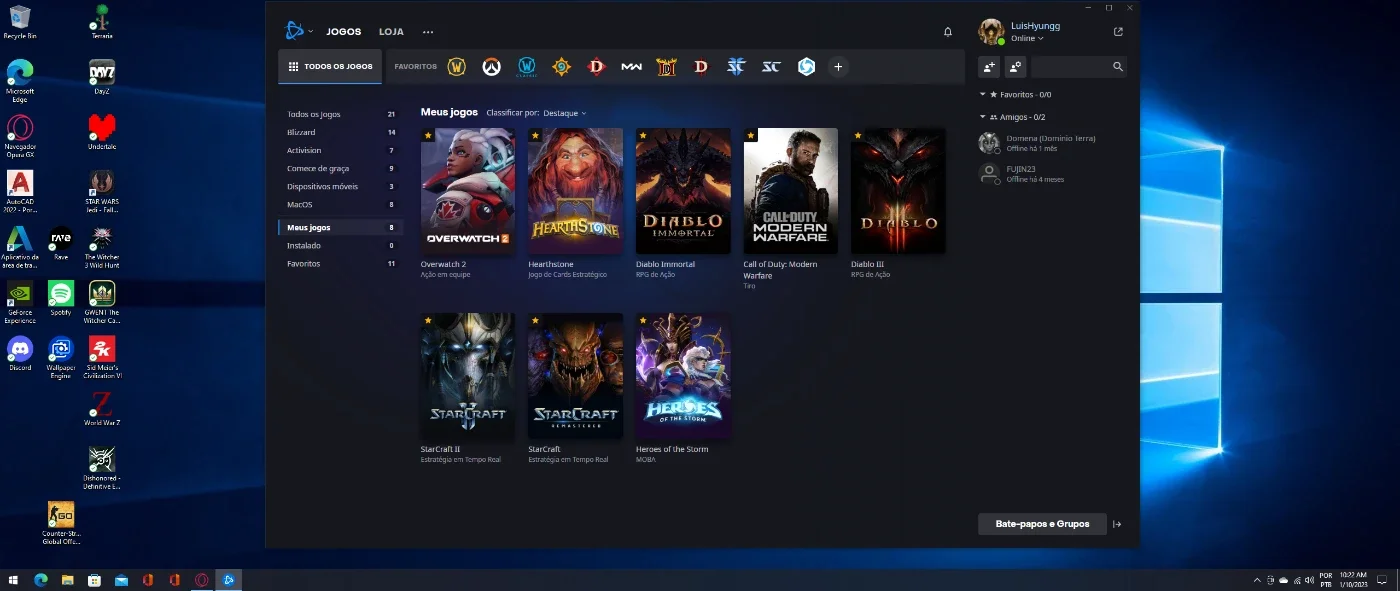Open Heroes of the Storm favorite icon
The image size is (1400, 591).
click(806, 67)
